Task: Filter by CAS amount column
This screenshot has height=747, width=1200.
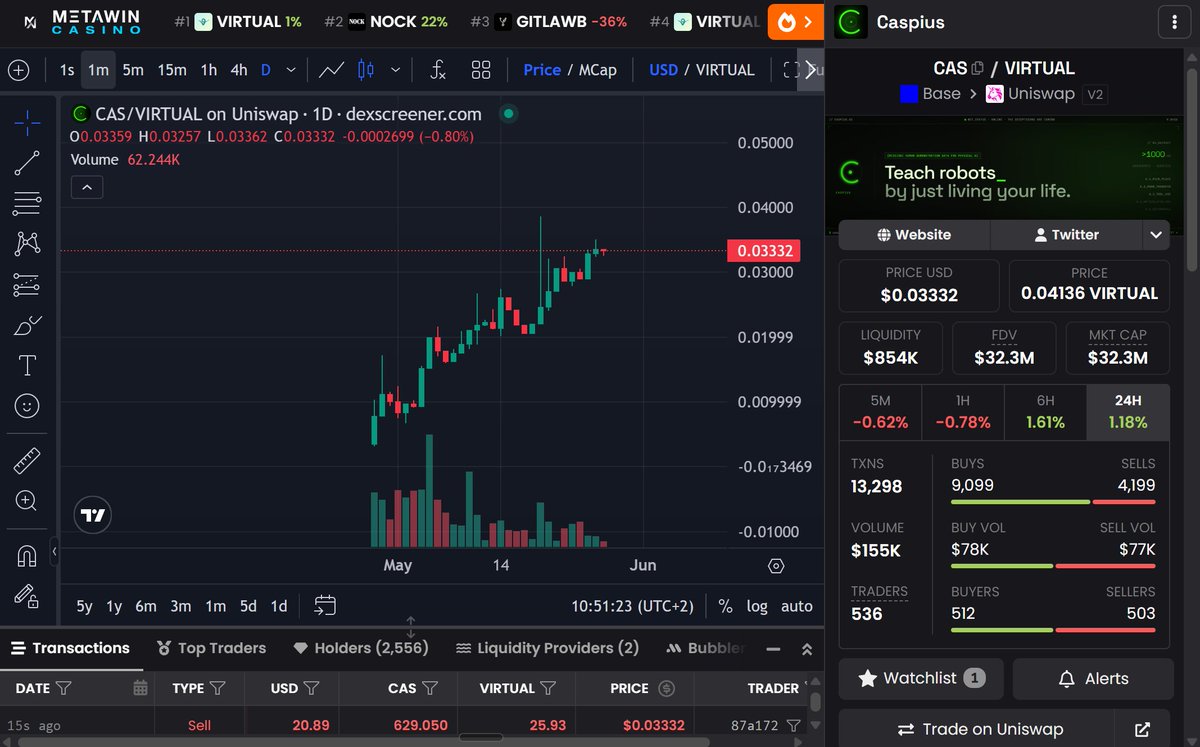Action: point(430,688)
